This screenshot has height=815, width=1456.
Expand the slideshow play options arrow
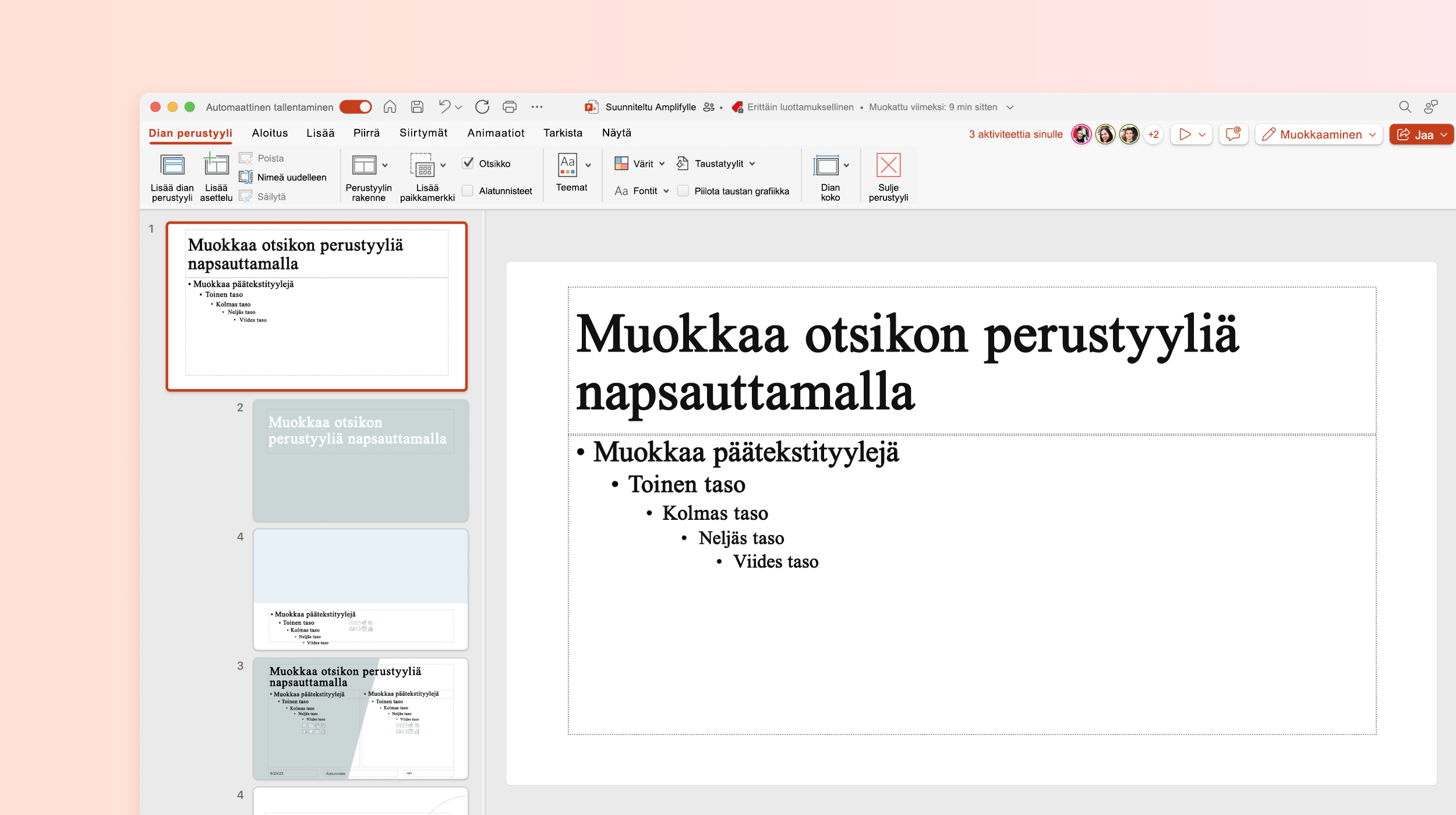[x=1202, y=135]
